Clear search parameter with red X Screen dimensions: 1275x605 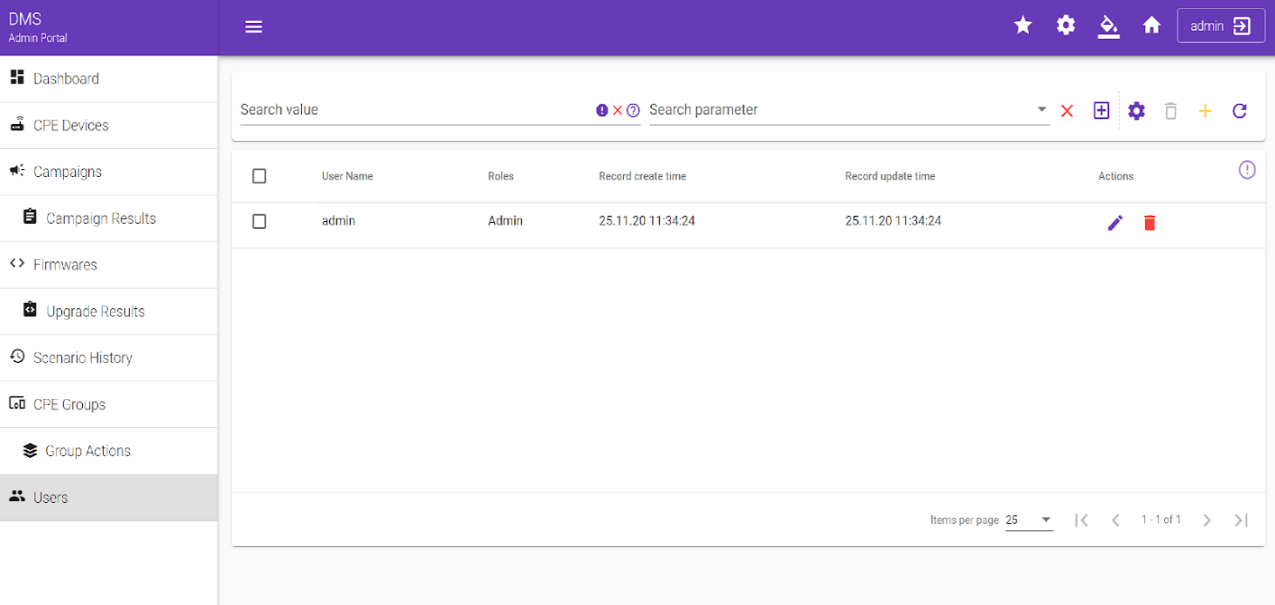[1067, 111]
